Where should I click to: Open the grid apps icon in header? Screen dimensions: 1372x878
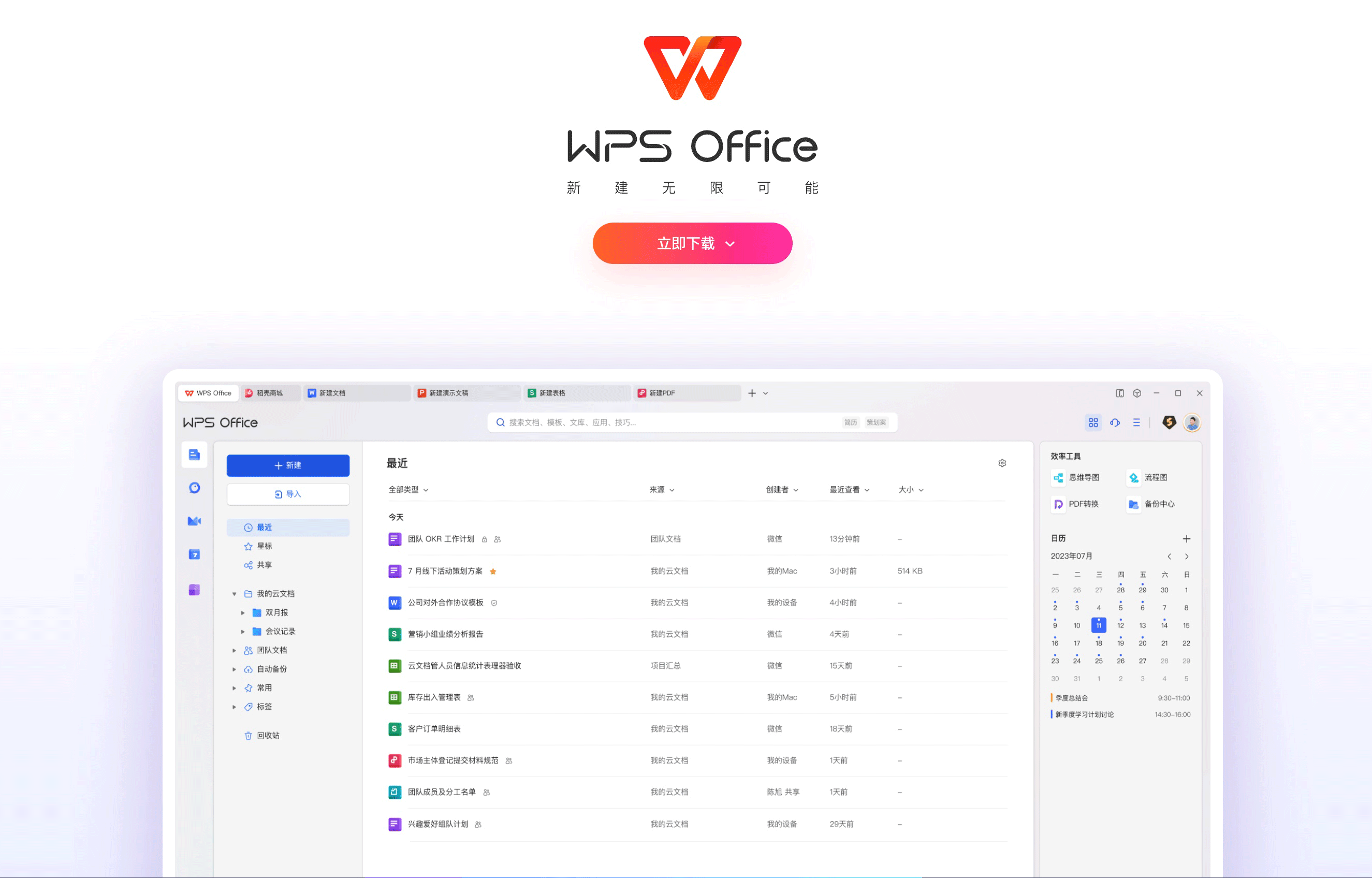1093,422
